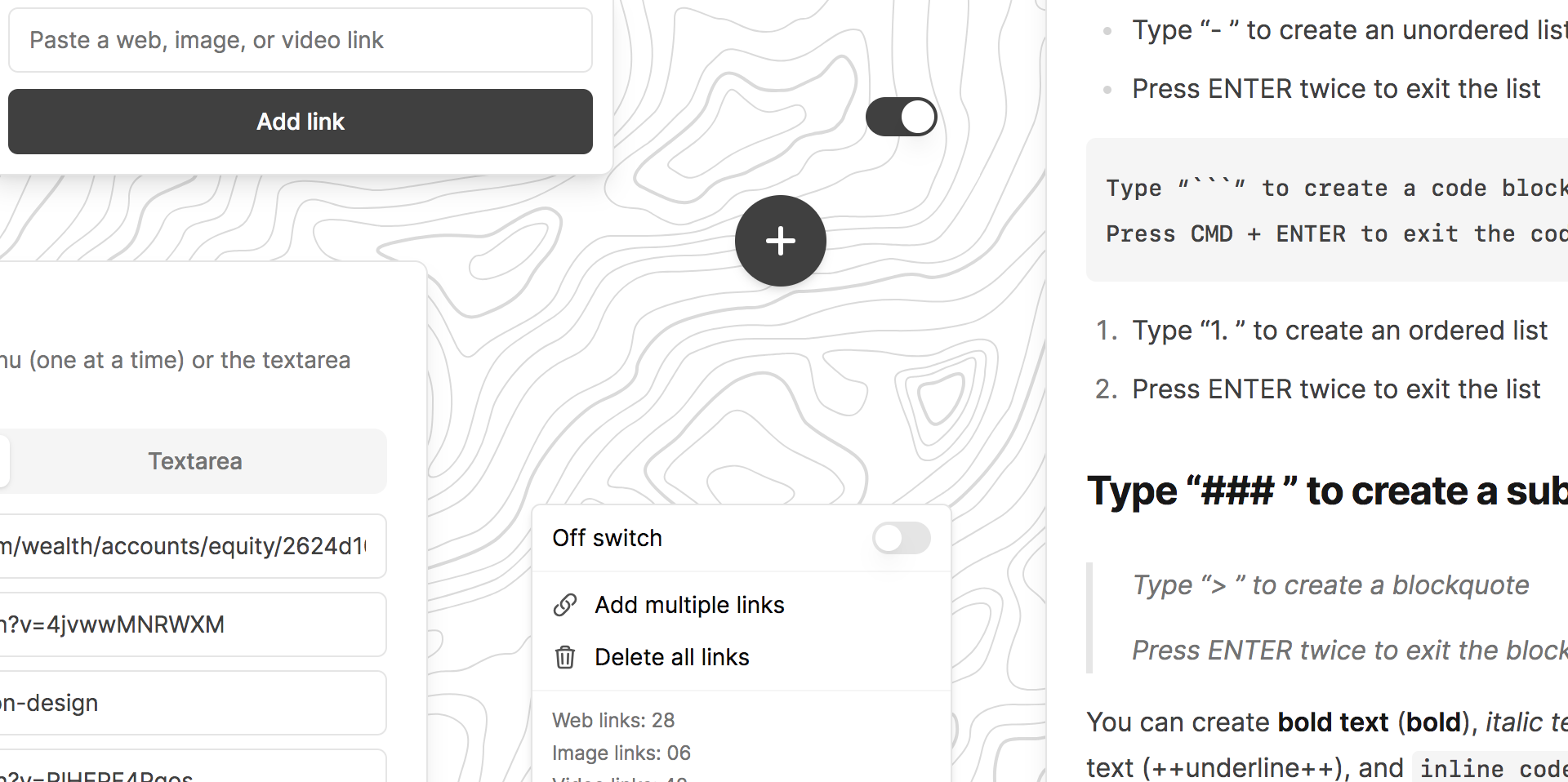Click the link field ending in n-design
Viewport: 1568px width, 782px height.
188,703
